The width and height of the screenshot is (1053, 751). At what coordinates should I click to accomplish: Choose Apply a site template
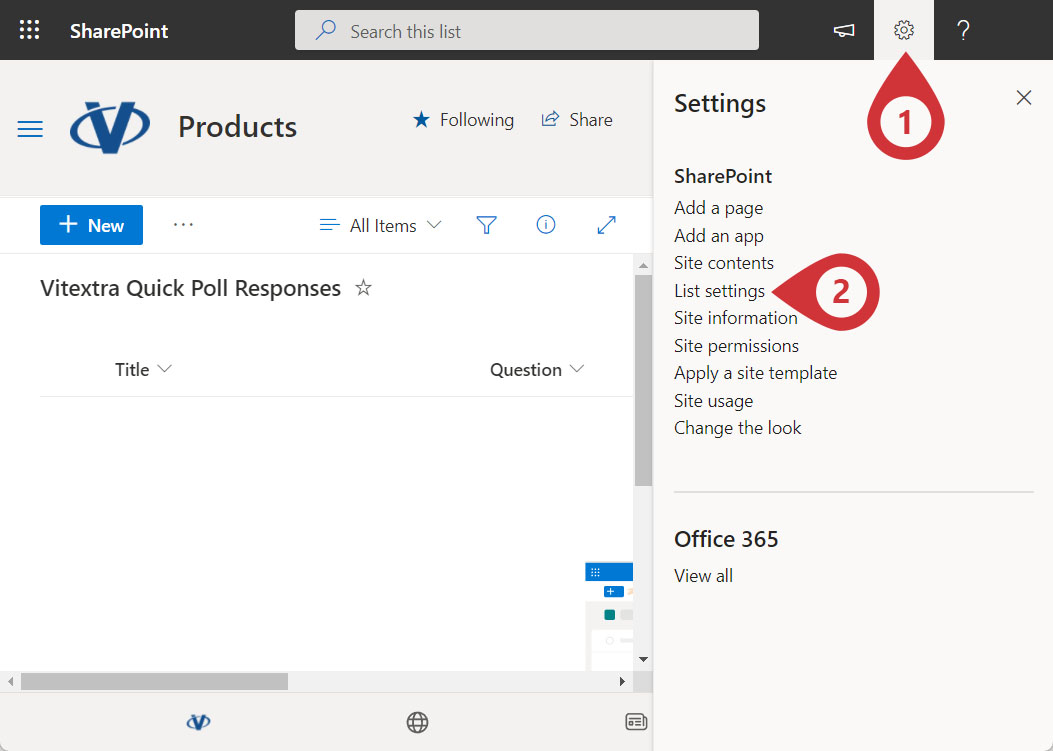(x=756, y=373)
